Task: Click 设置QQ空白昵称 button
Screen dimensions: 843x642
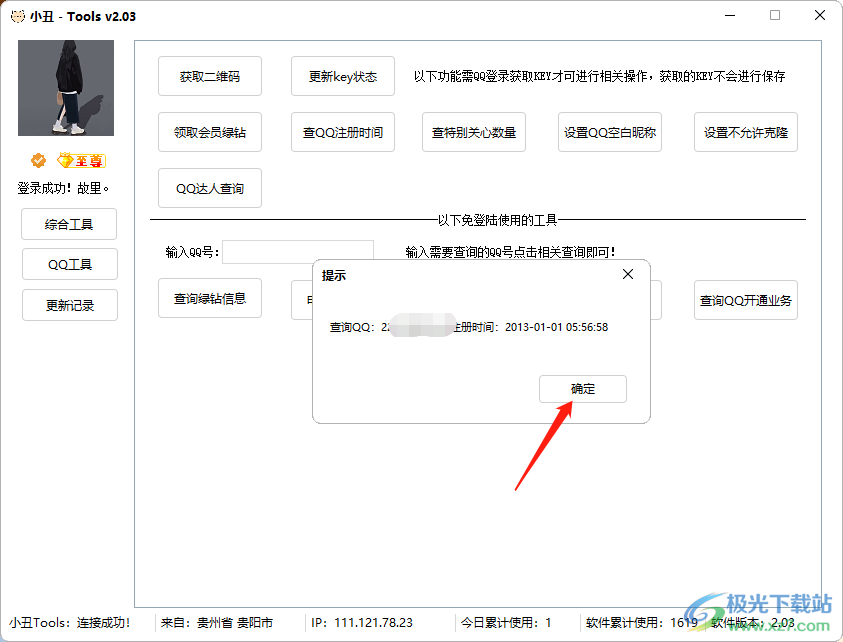Action: coord(610,132)
